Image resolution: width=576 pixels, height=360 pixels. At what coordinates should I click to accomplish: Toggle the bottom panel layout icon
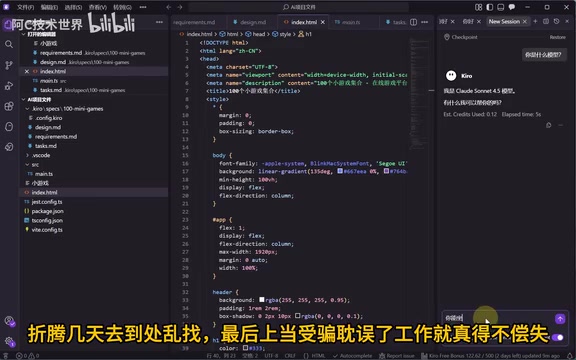(500, 7)
